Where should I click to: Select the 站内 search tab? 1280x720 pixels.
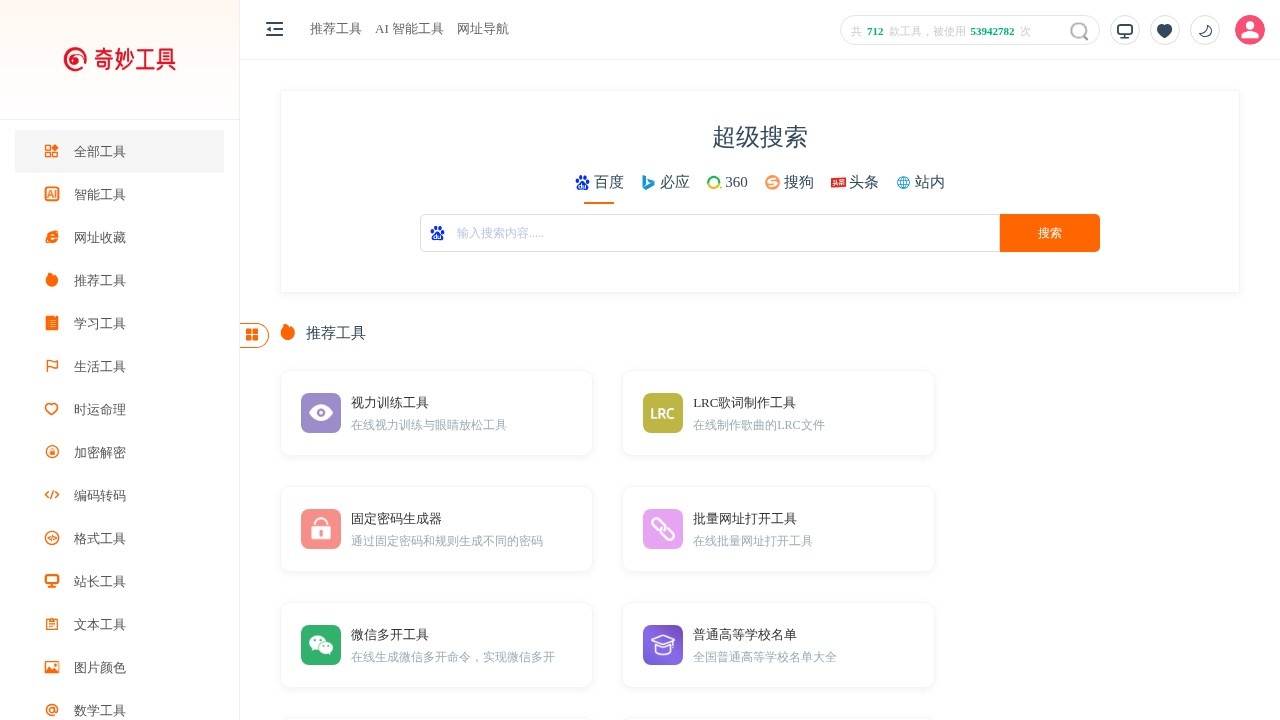click(921, 182)
